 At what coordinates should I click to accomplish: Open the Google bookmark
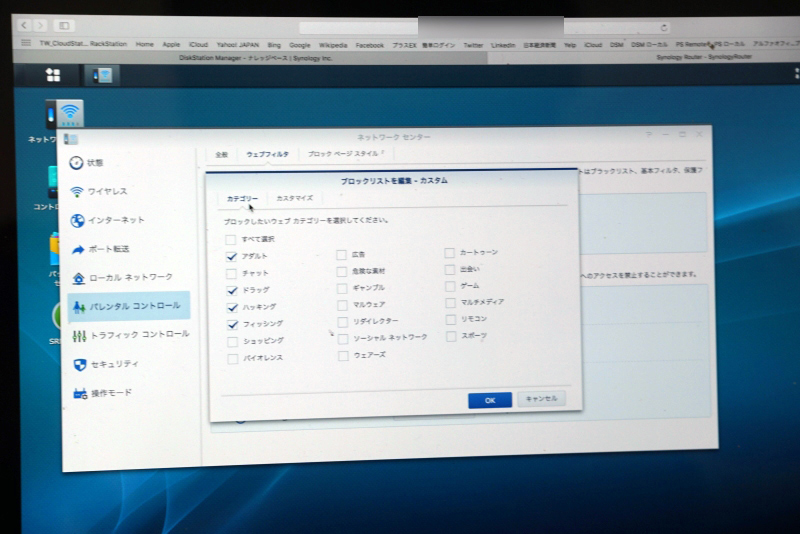(x=299, y=45)
